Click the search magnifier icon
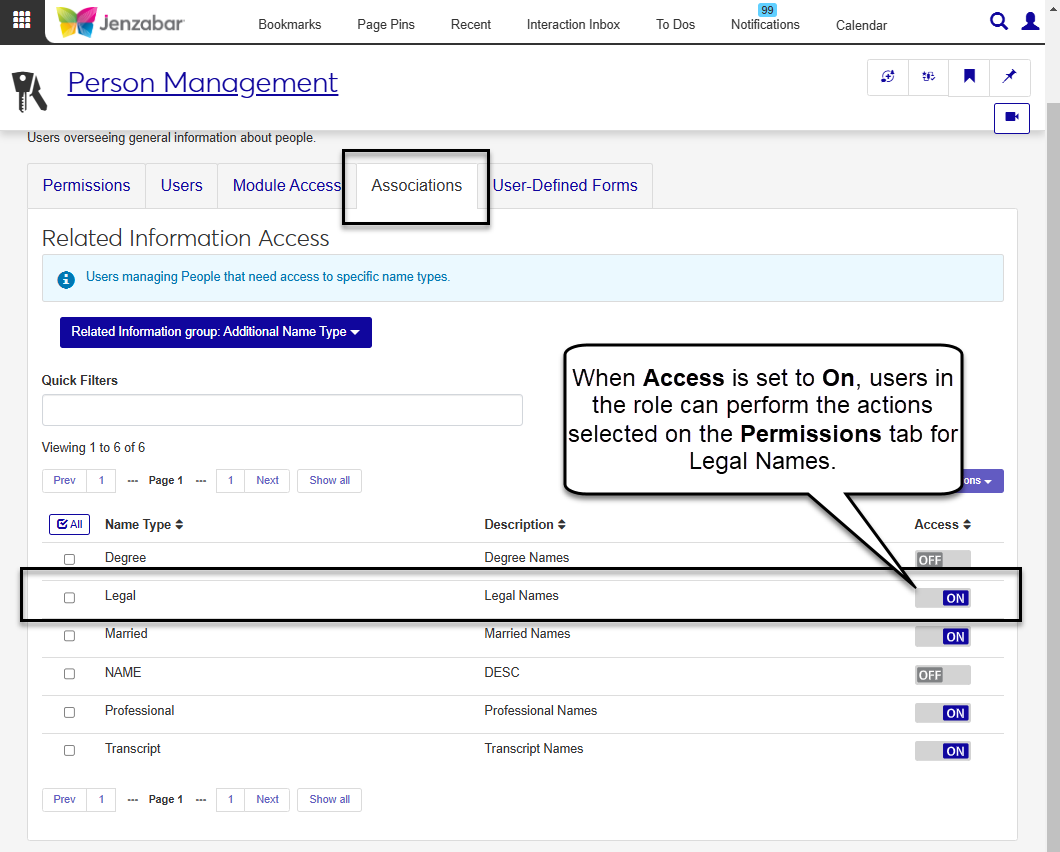This screenshot has width=1060, height=852. pyautogui.click(x=998, y=22)
